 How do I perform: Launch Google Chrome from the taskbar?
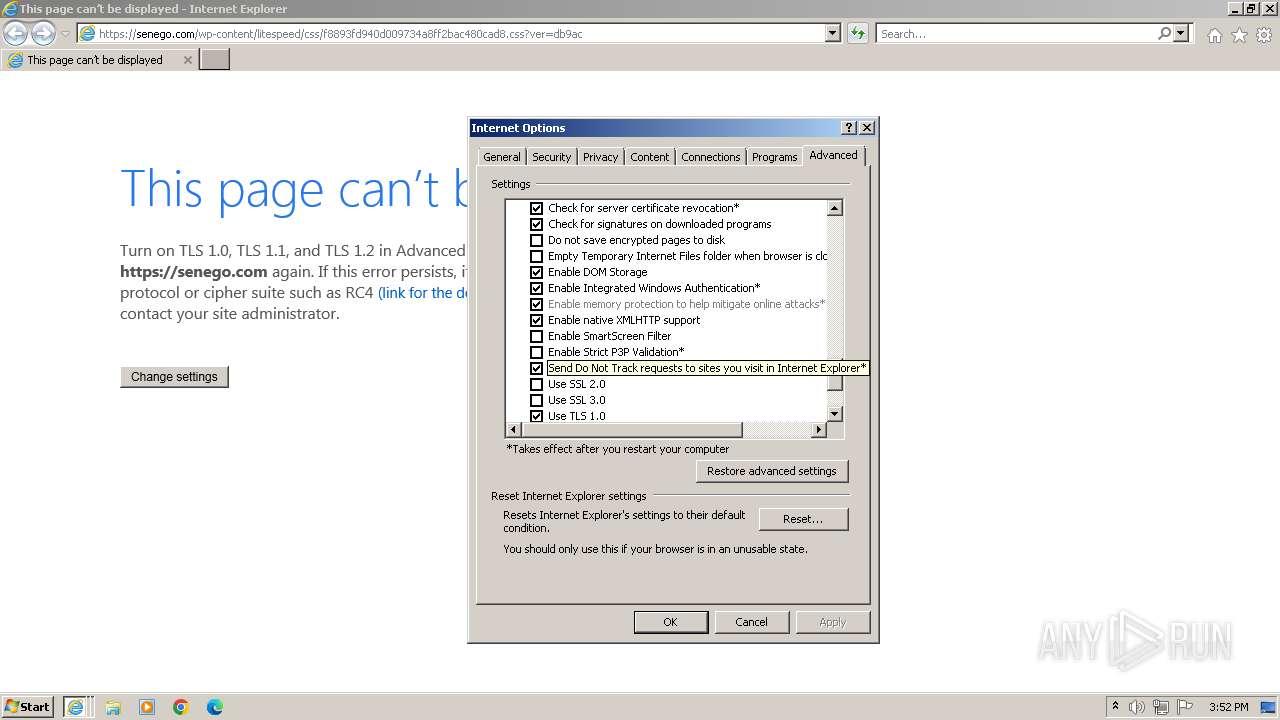tap(181, 707)
